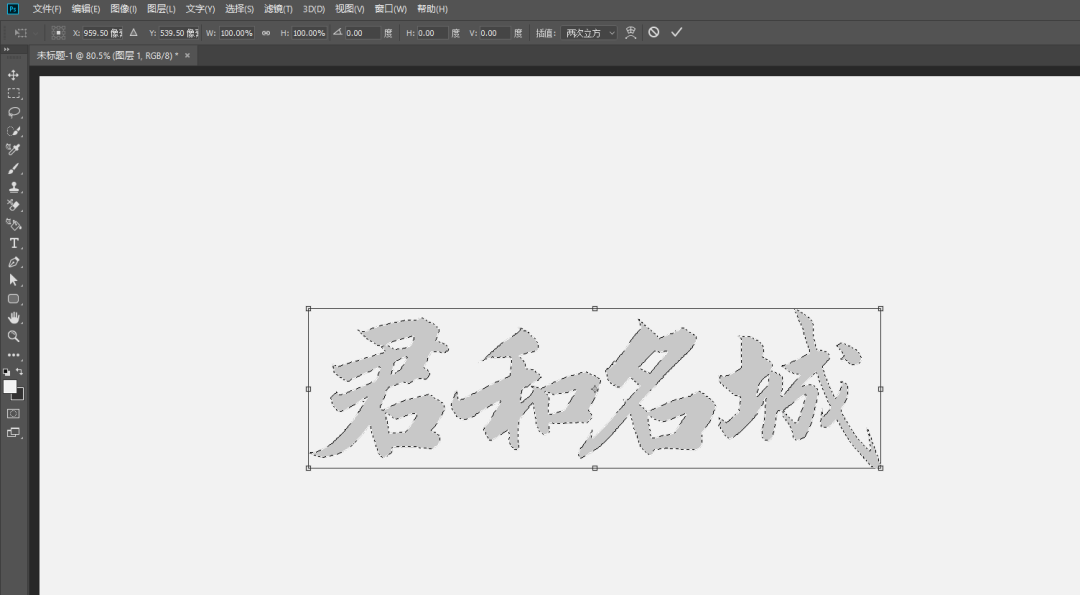Select the Lasso tool
Image resolution: width=1080 pixels, height=595 pixels.
click(x=13, y=112)
